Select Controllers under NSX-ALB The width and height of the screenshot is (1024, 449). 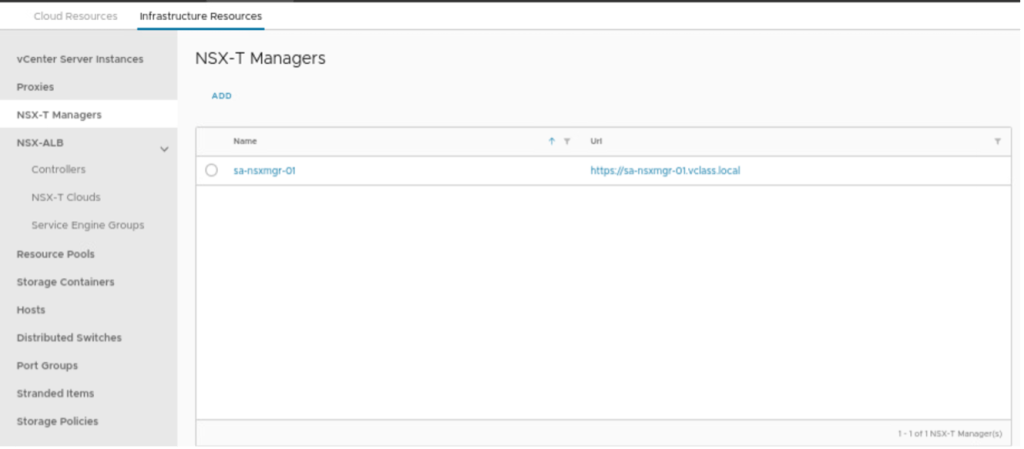(58, 170)
